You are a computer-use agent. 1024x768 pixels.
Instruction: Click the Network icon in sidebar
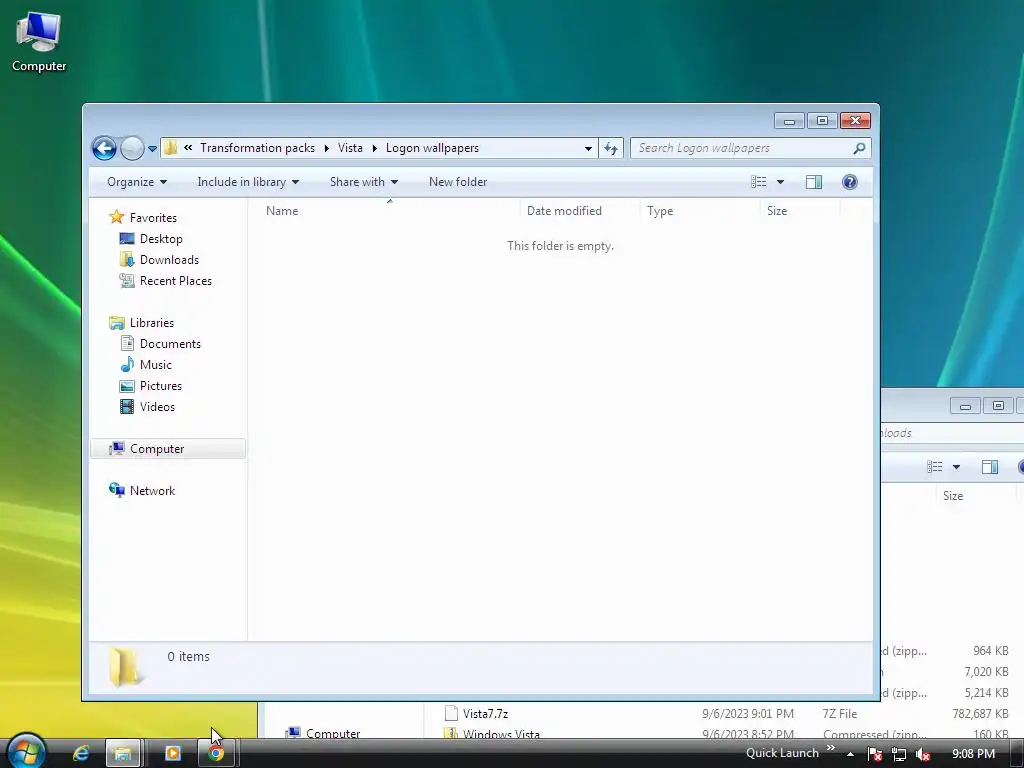click(x=117, y=490)
